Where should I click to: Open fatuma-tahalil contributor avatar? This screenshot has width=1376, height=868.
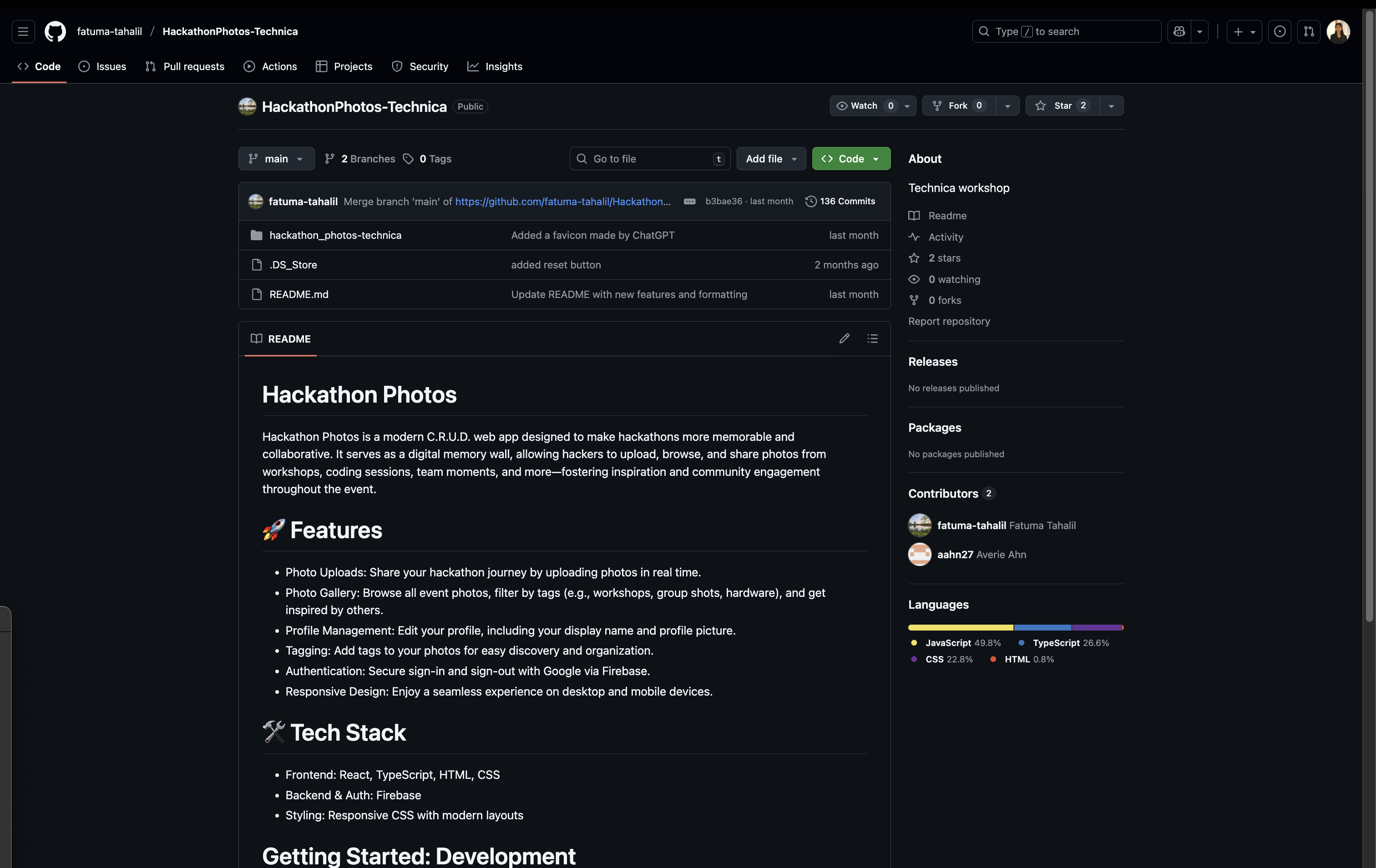tap(920, 525)
